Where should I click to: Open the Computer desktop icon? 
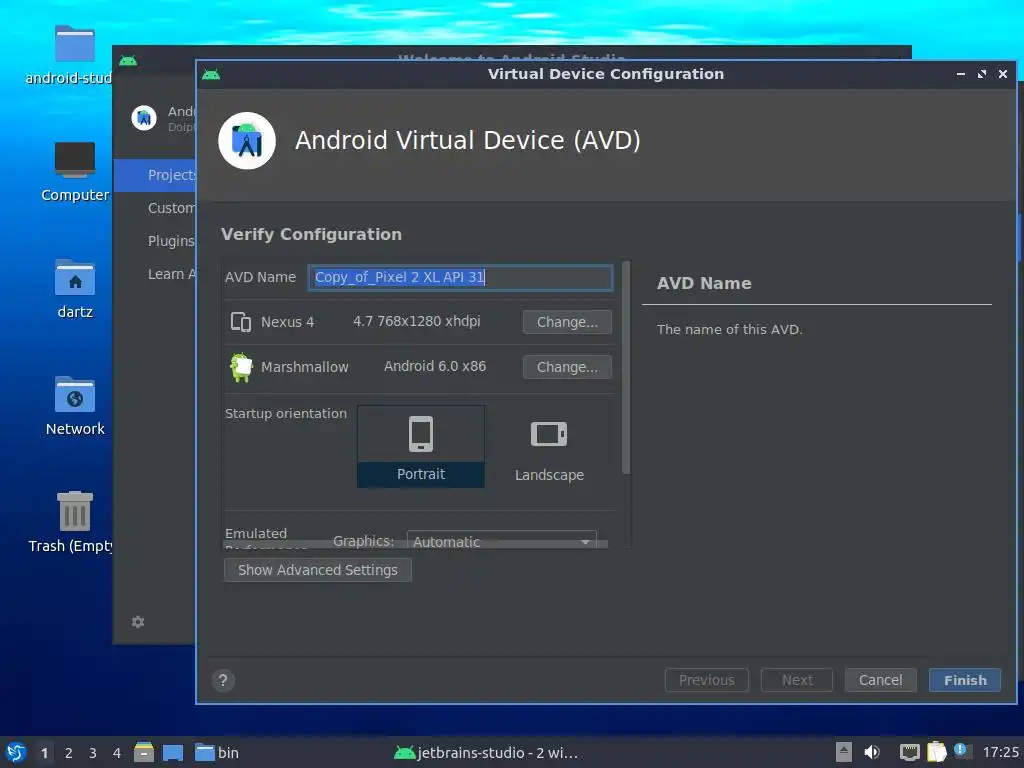(74, 172)
